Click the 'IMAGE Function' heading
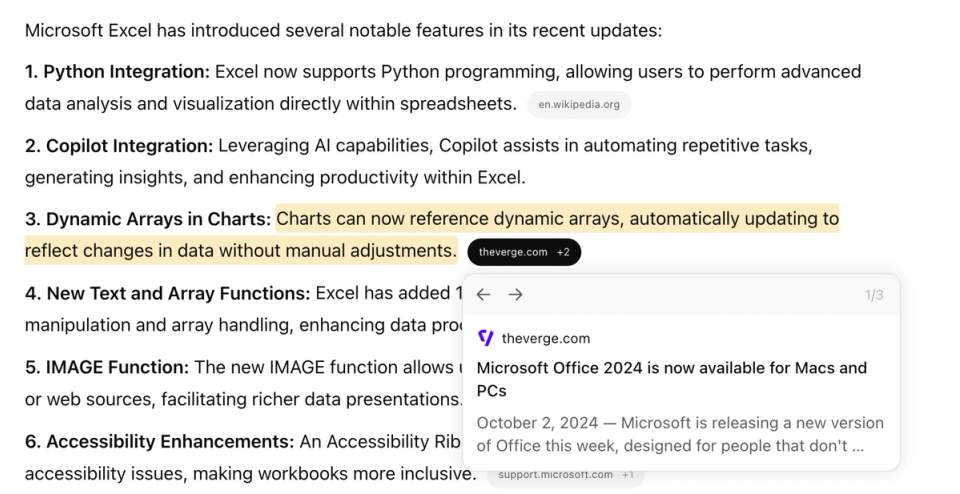 (117, 368)
